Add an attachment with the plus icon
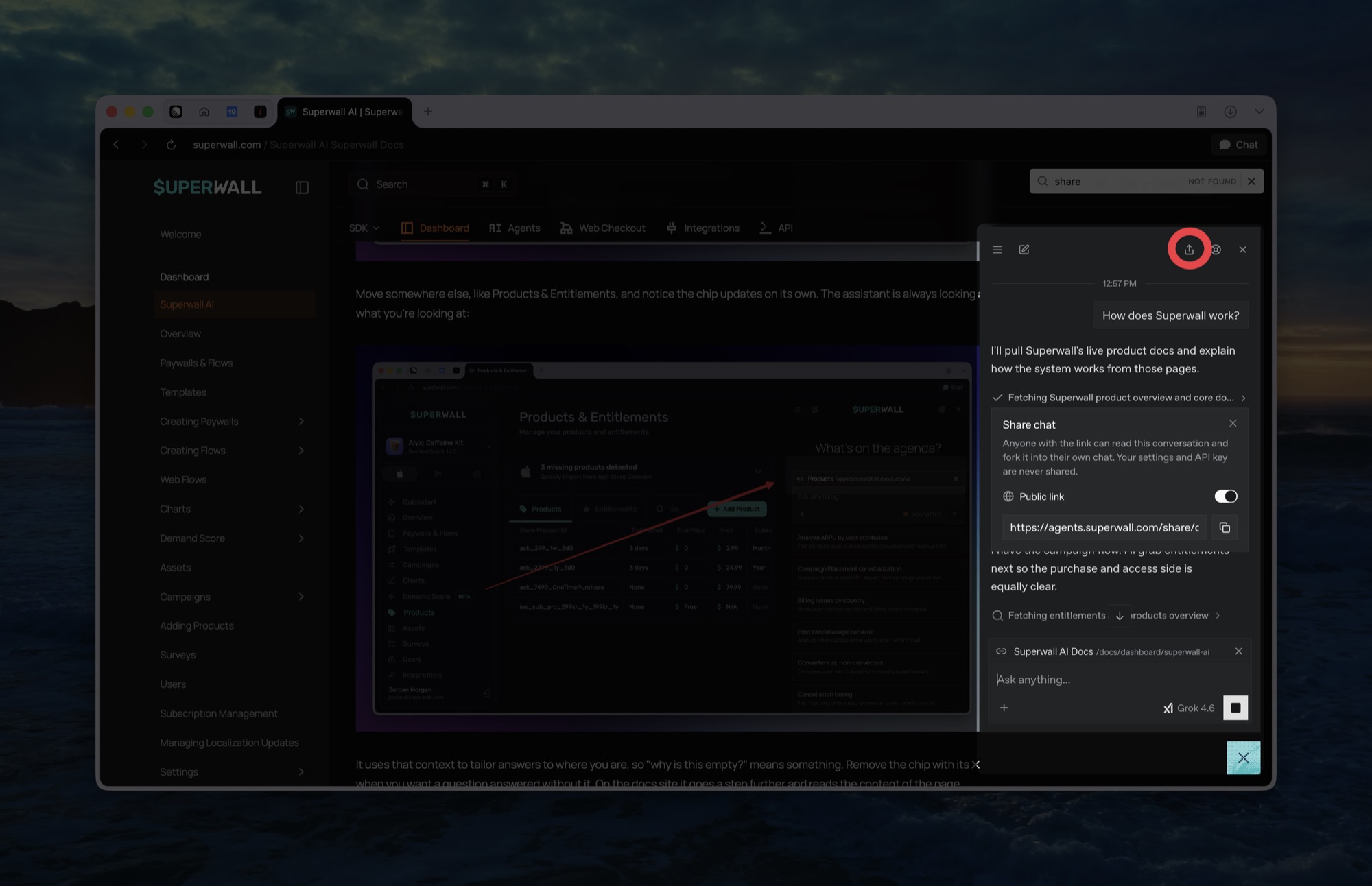Image resolution: width=1372 pixels, height=886 pixels. [1004, 708]
